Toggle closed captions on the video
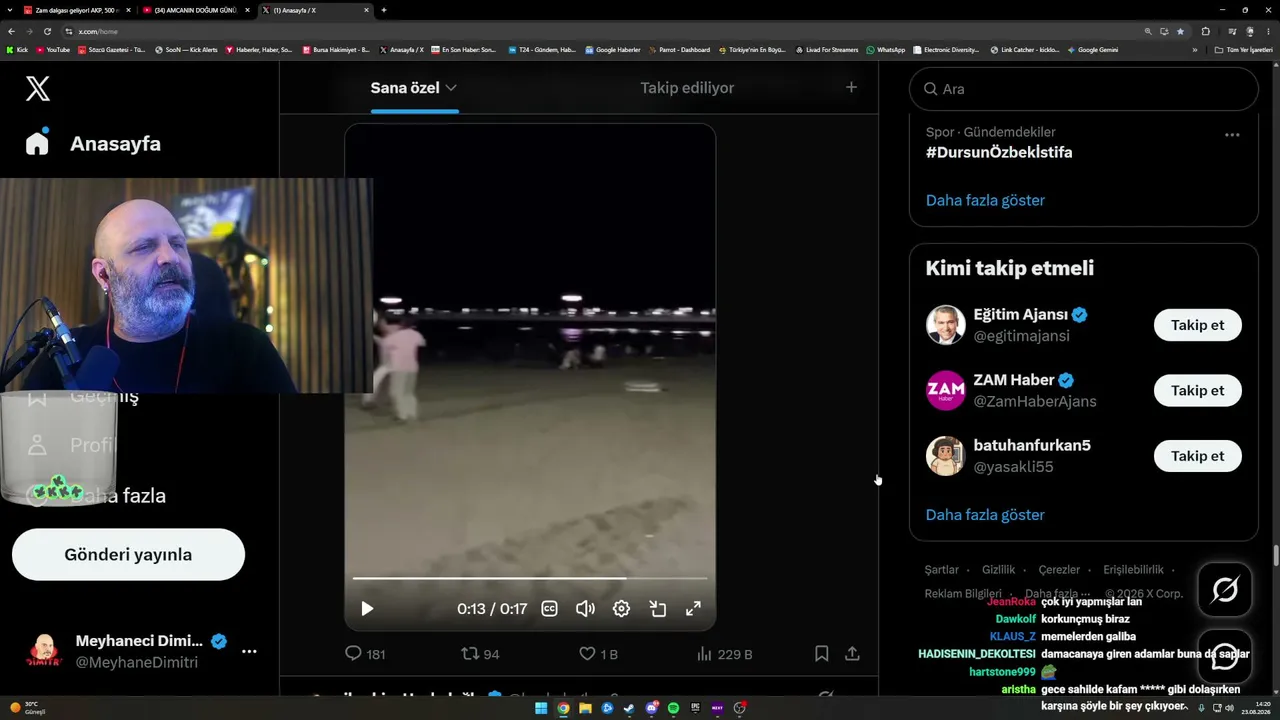1280x720 pixels. click(x=549, y=608)
